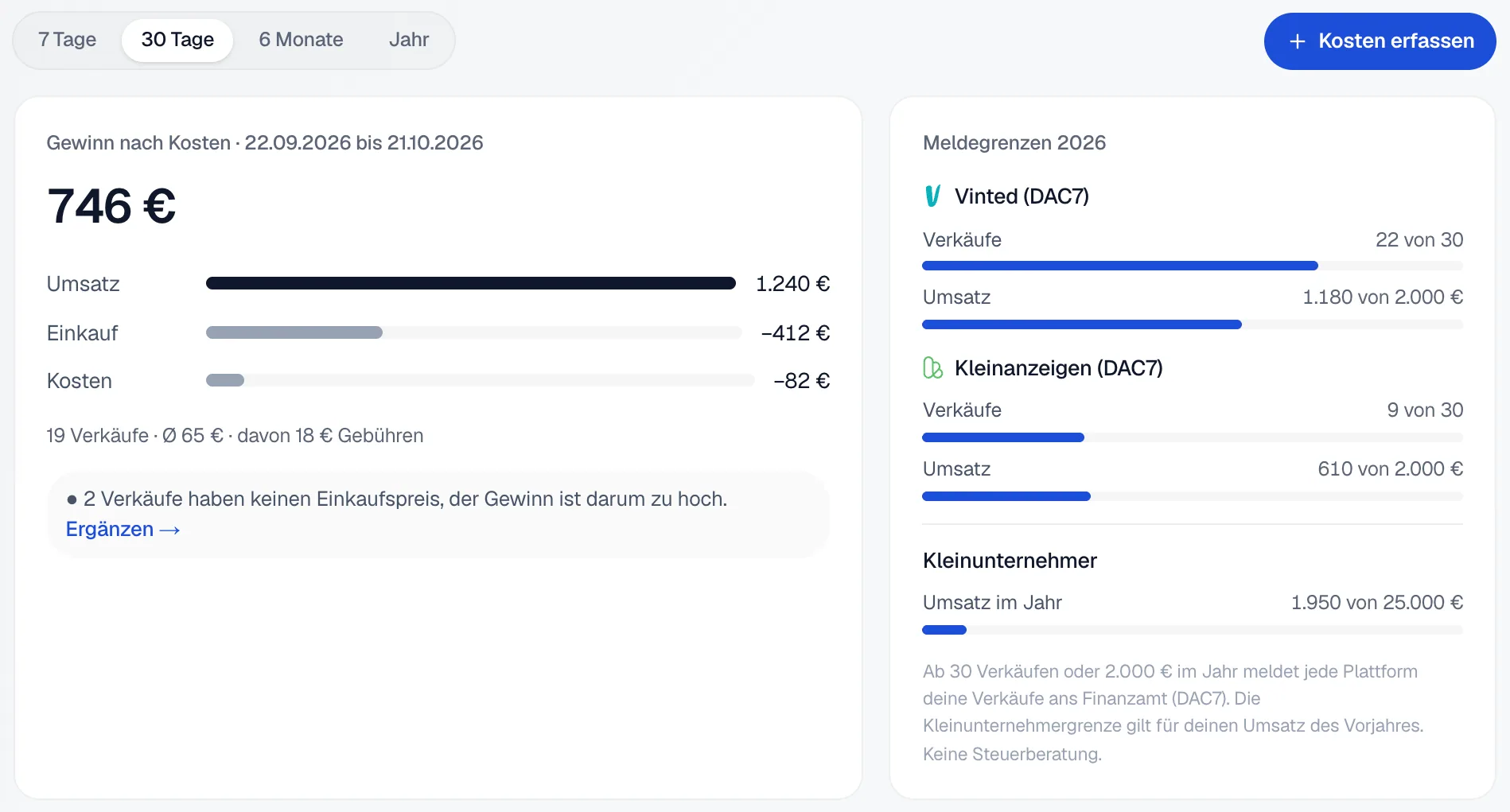Click Kleinanzeigen Verkäufe progress bar
The height and width of the screenshot is (812, 1510).
(1193, 437)
